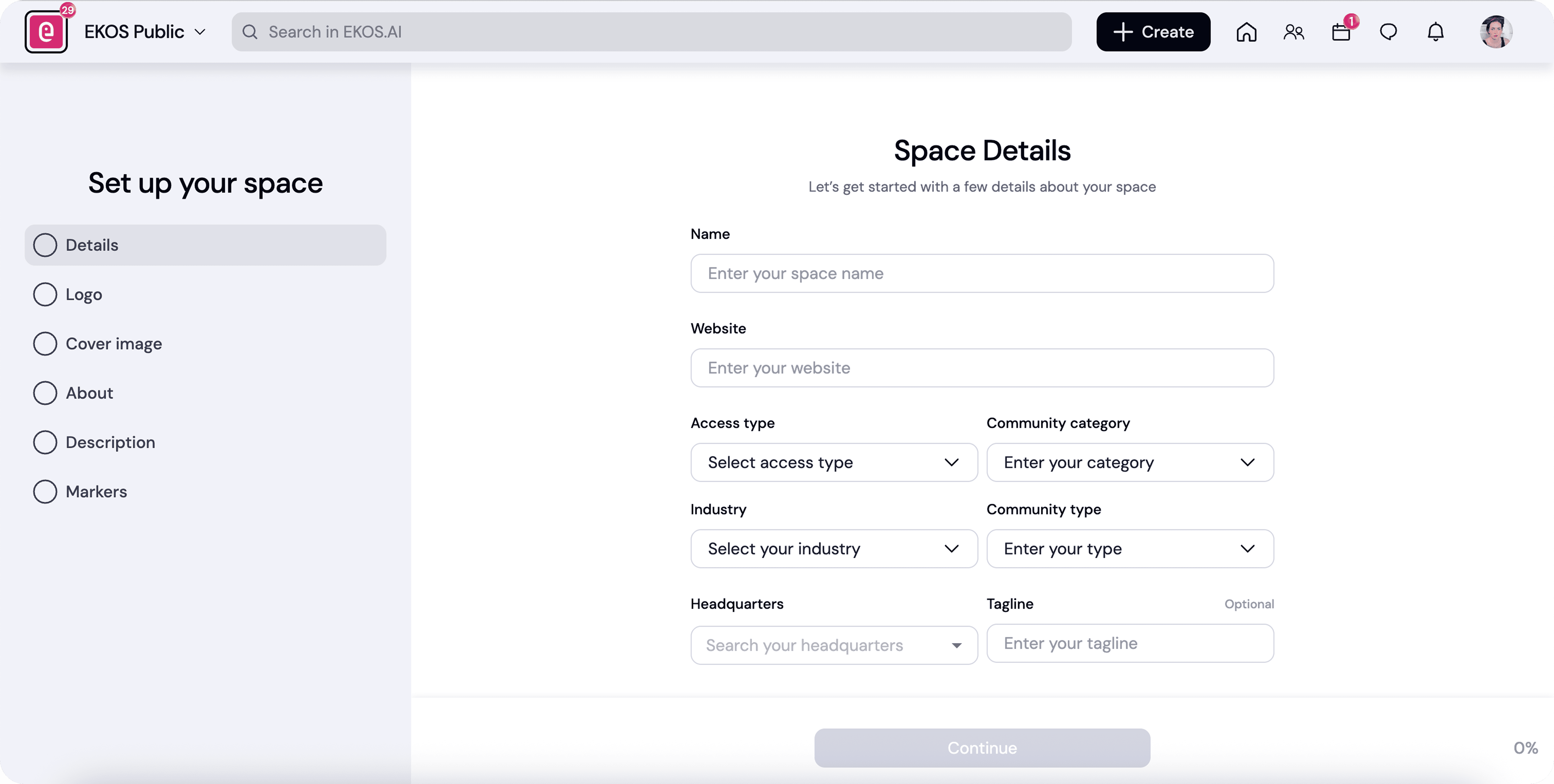Open the home icon in top bar
The image size is (1554, 784).
pyautogui.click(x=1246, y=32)
